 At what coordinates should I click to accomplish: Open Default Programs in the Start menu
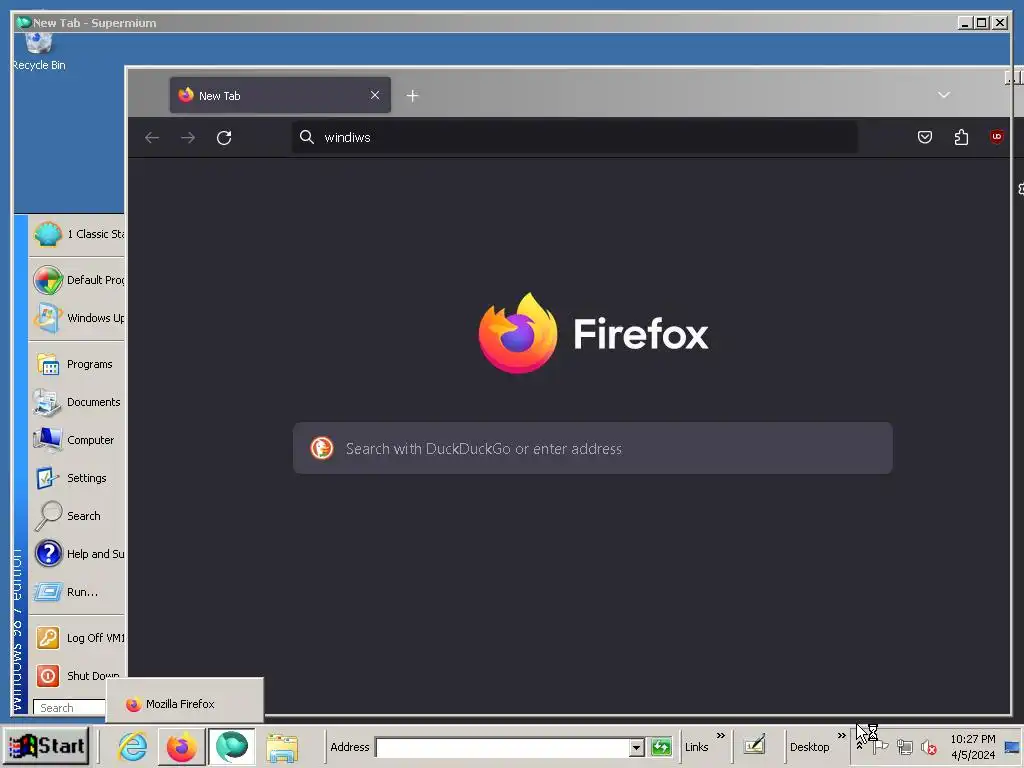(x=77, y=280)
